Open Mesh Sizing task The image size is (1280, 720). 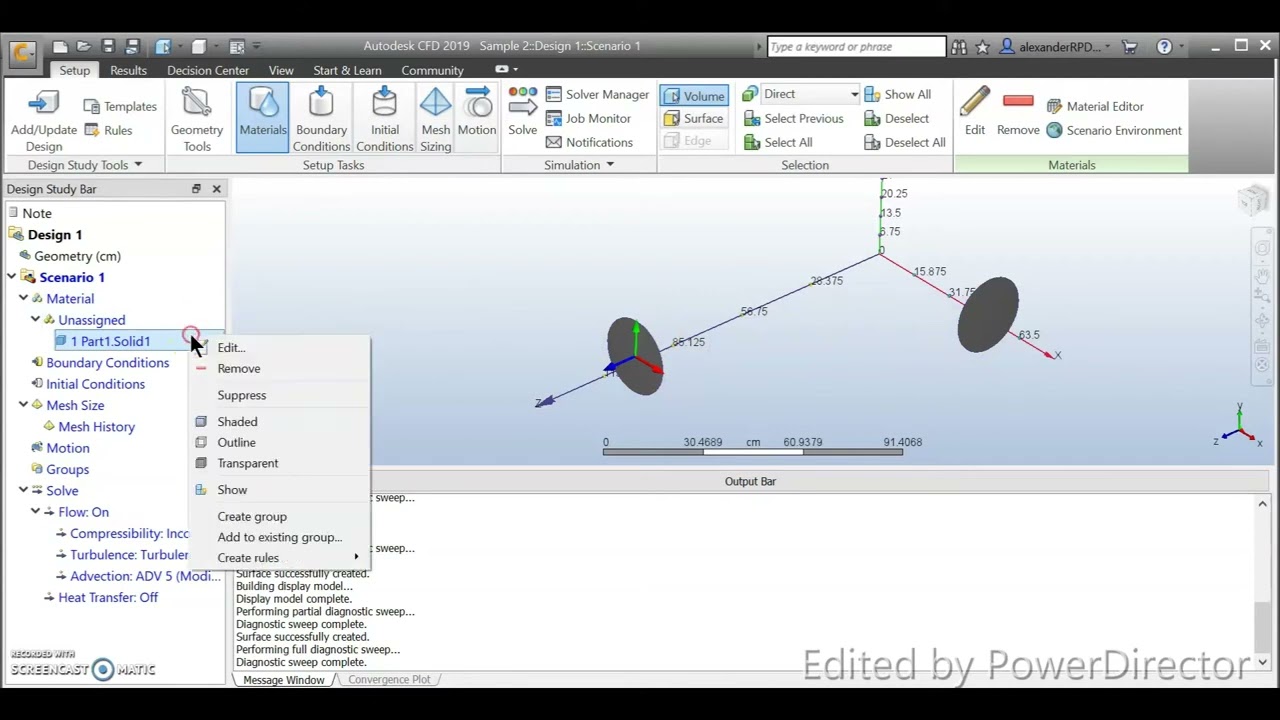436,120
